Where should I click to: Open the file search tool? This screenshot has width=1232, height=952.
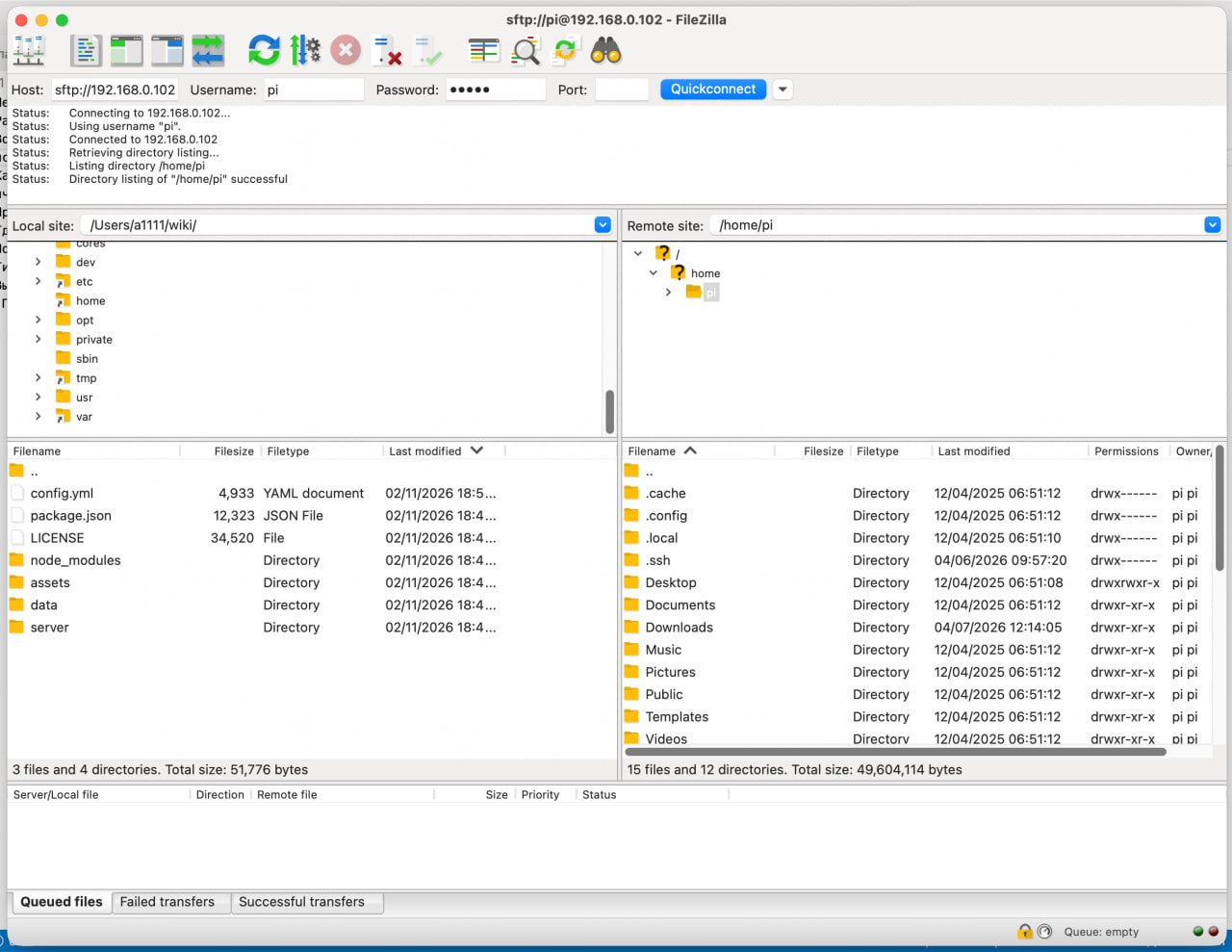(603, 50)
